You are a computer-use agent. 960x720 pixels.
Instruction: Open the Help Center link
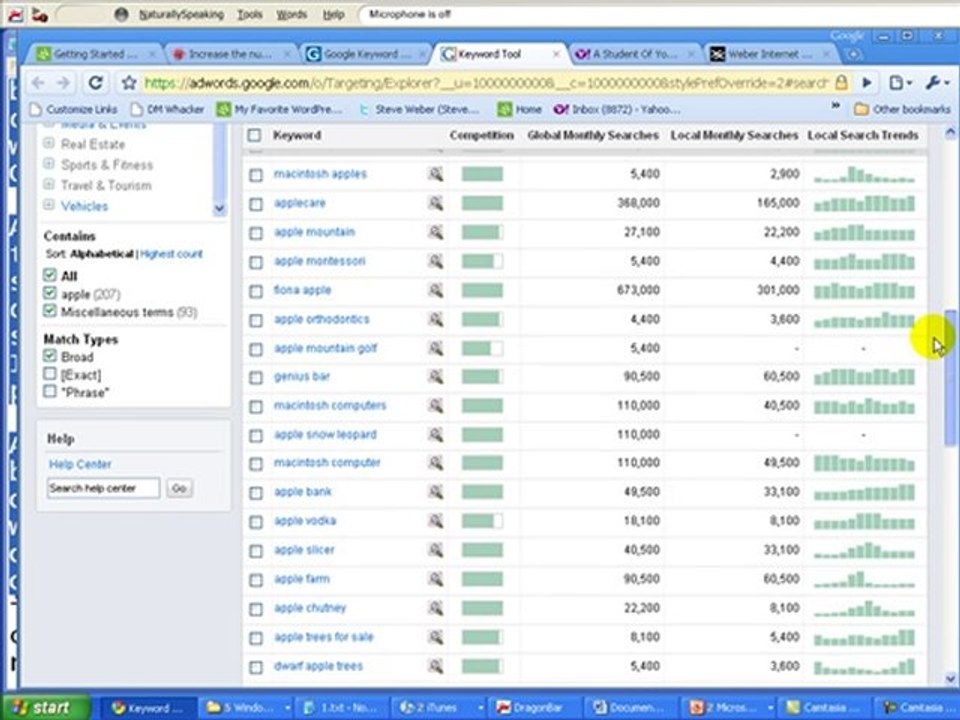(x=80, y=464)
